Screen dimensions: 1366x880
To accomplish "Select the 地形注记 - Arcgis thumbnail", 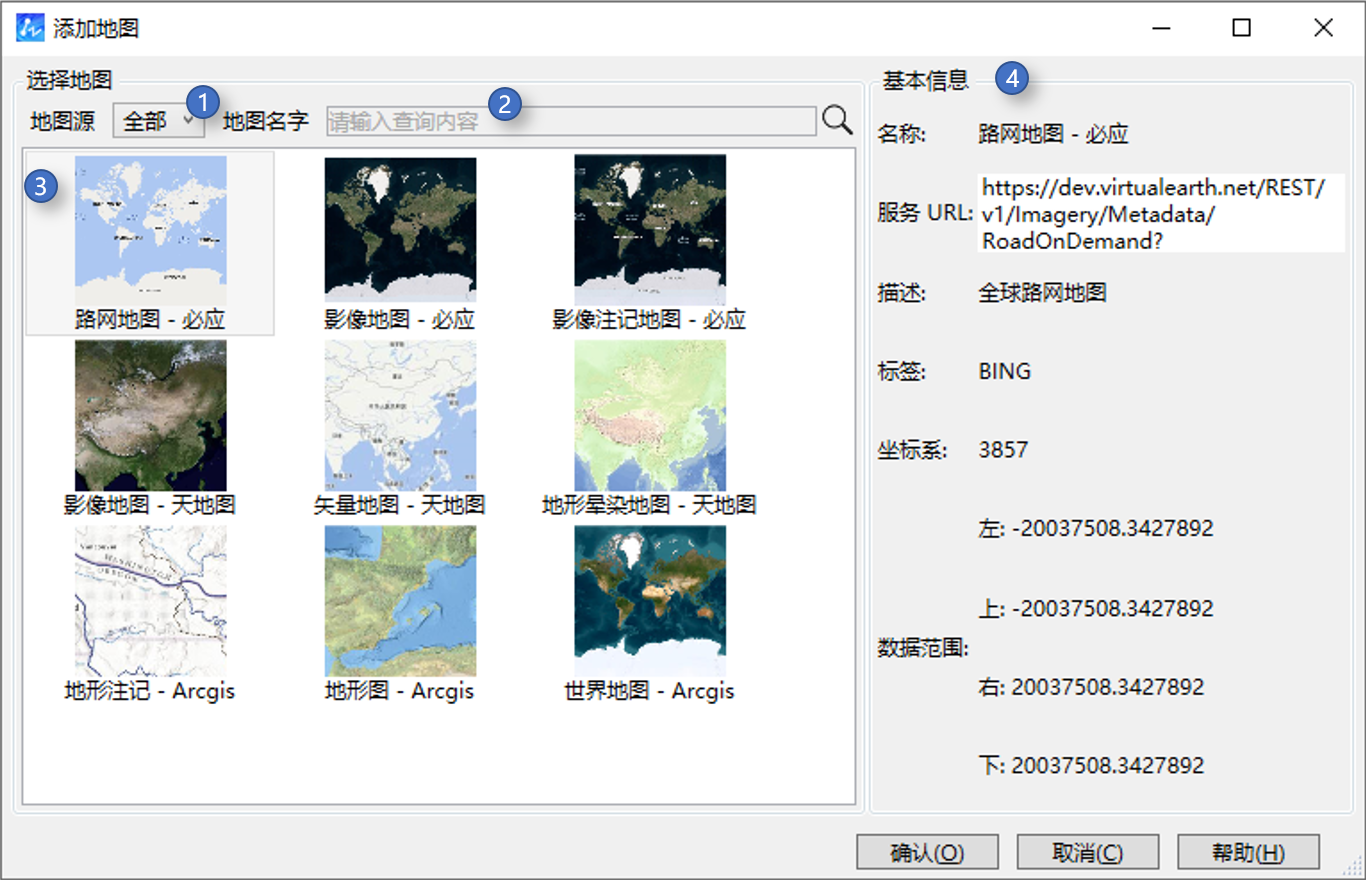I will pos(151,600).
